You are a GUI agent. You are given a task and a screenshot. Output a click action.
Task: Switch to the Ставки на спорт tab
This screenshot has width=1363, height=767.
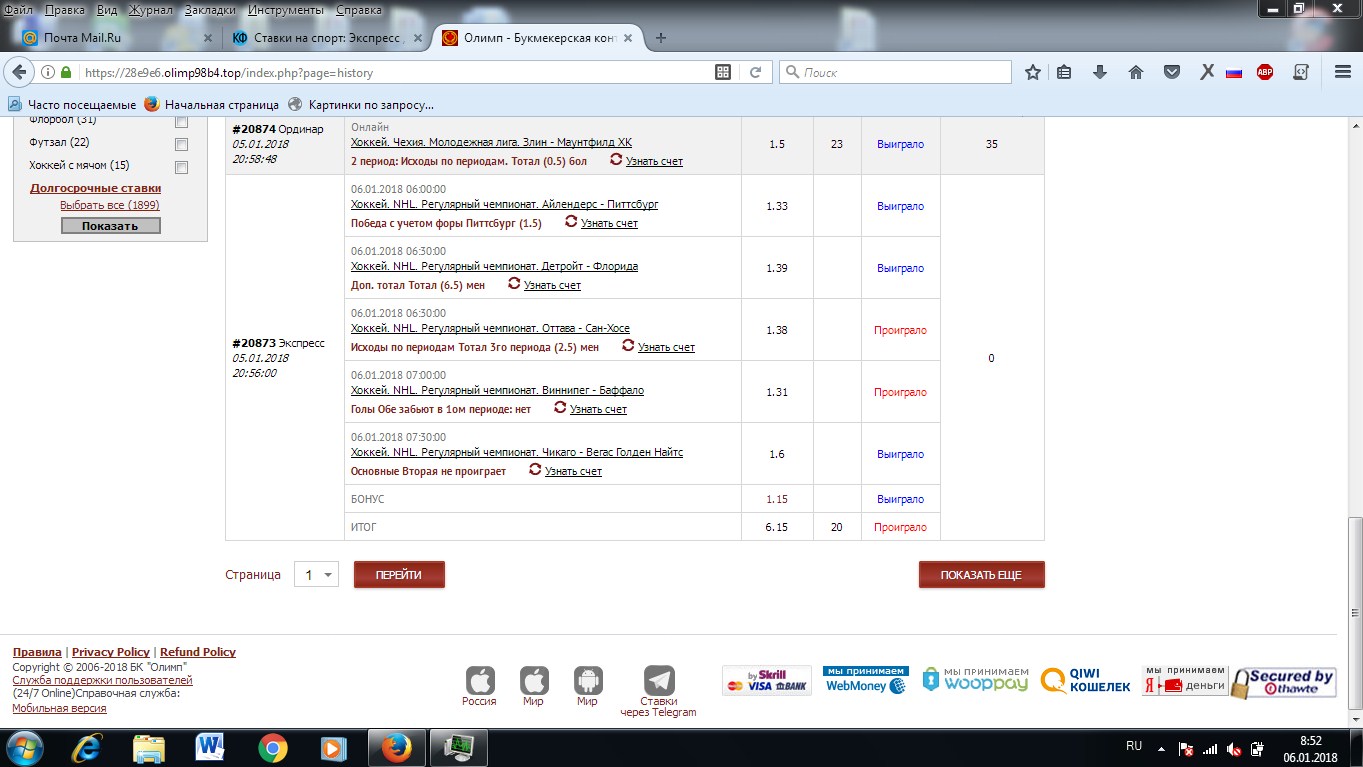click(326, 38)
